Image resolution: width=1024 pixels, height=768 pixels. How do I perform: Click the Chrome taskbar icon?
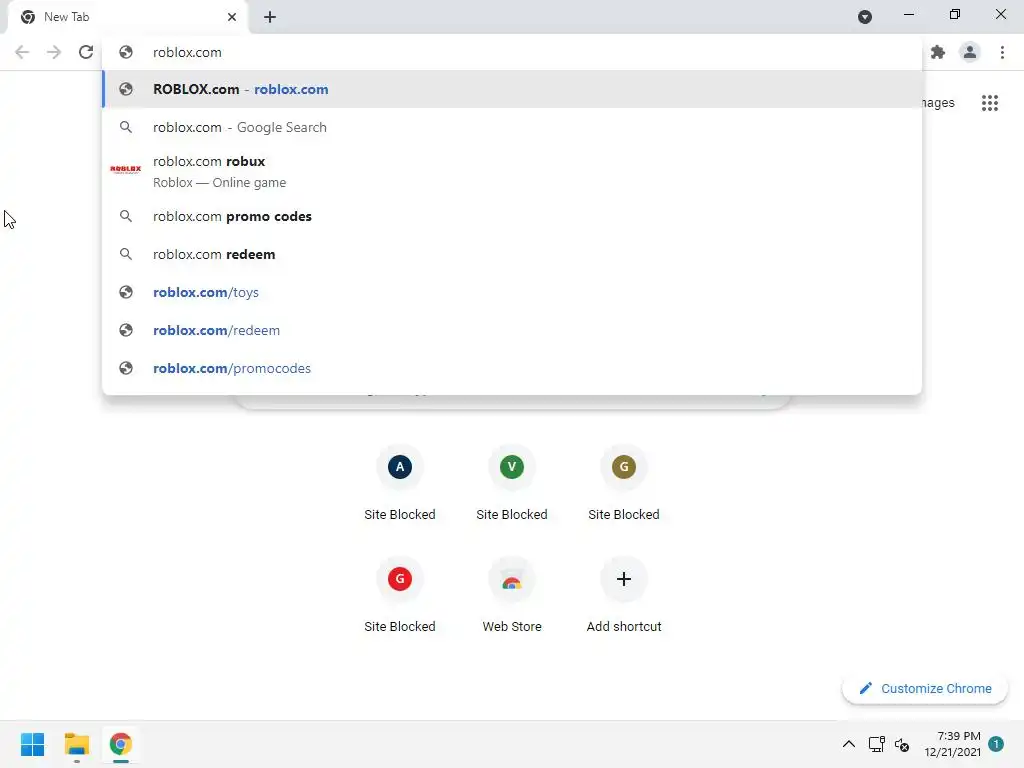tap(121, 744)
